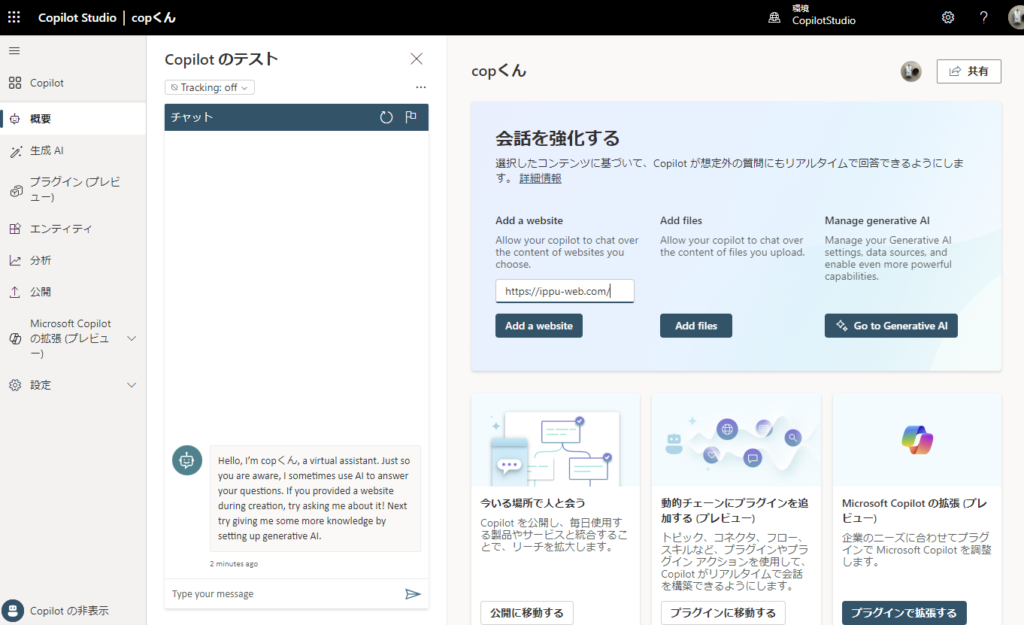
Task: Click the 設定 gear icon in sidebar
Action: (x=15, y=385)
